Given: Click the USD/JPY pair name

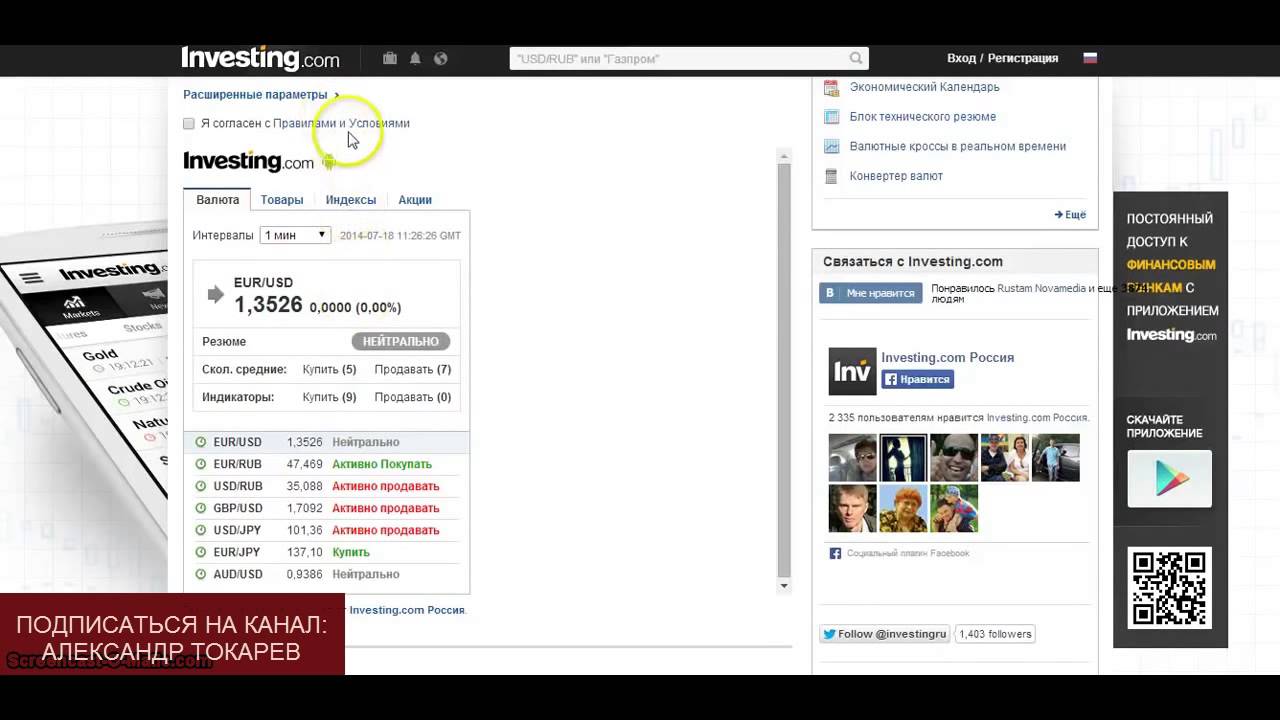Looking at the screenshot, I should [x=237, y=530].
